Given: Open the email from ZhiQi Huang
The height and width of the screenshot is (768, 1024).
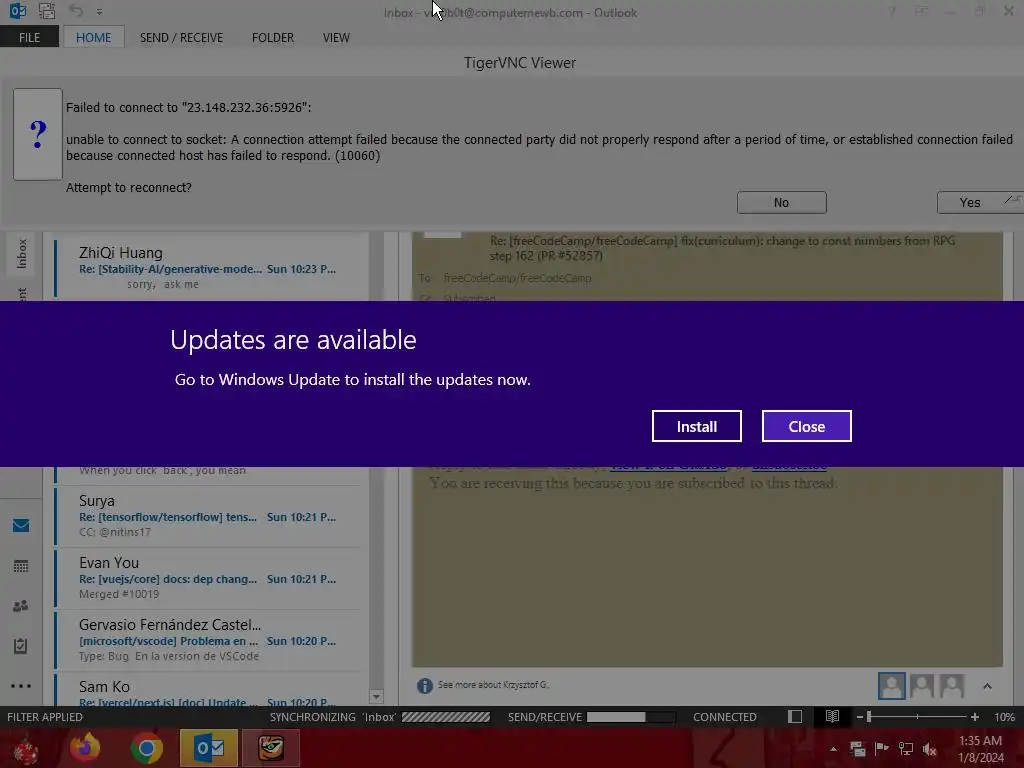Looking at the screenshot, I should coord(209,266).
